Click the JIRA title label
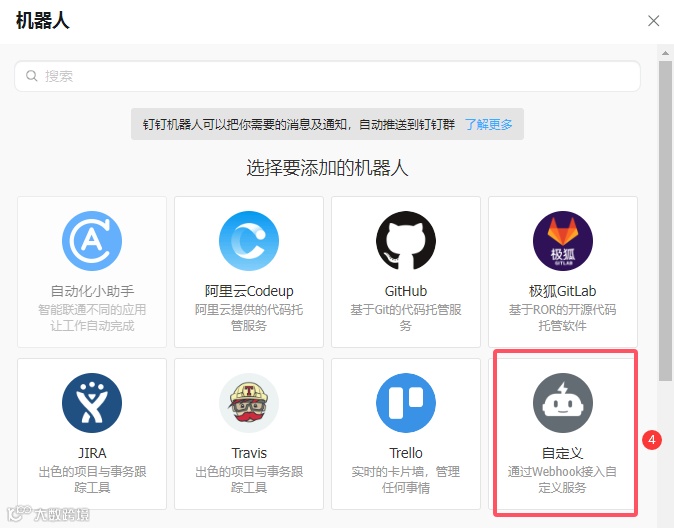The image size is (674, 528). (x=92, y=453)
